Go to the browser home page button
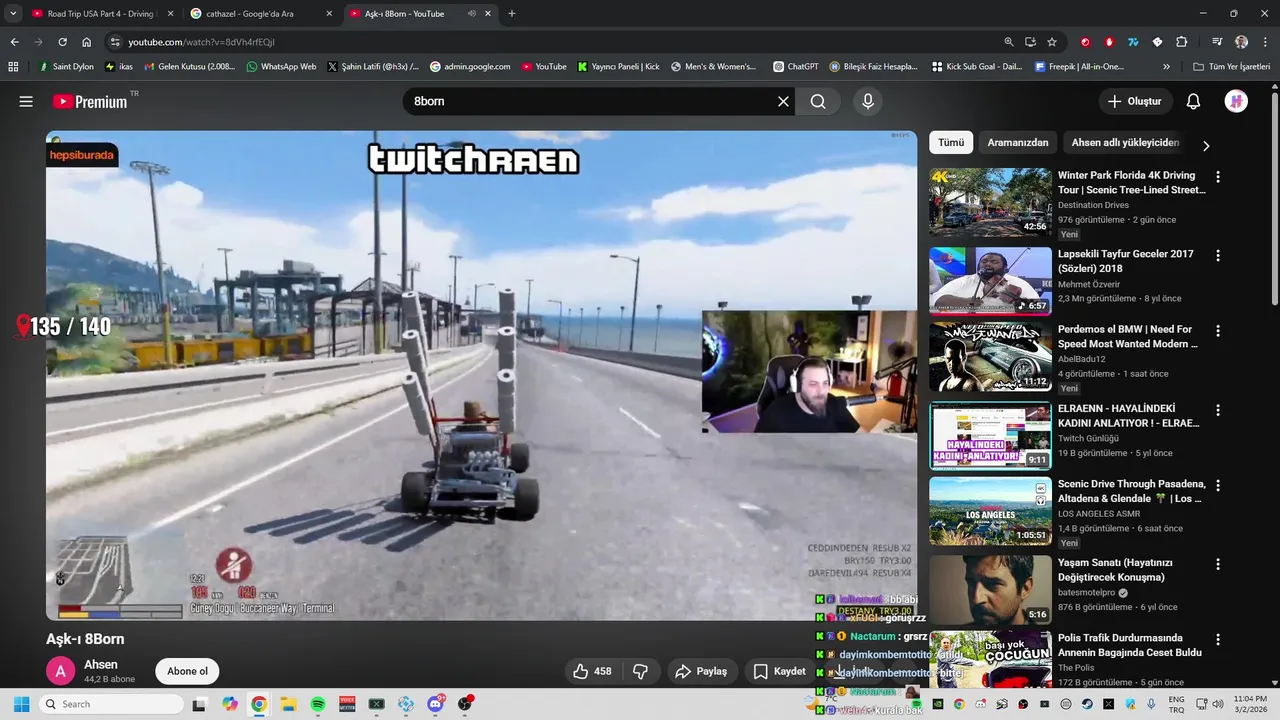Image resolution: width=1280 pixels, height=720 pixels. click(x=87, y=42)
